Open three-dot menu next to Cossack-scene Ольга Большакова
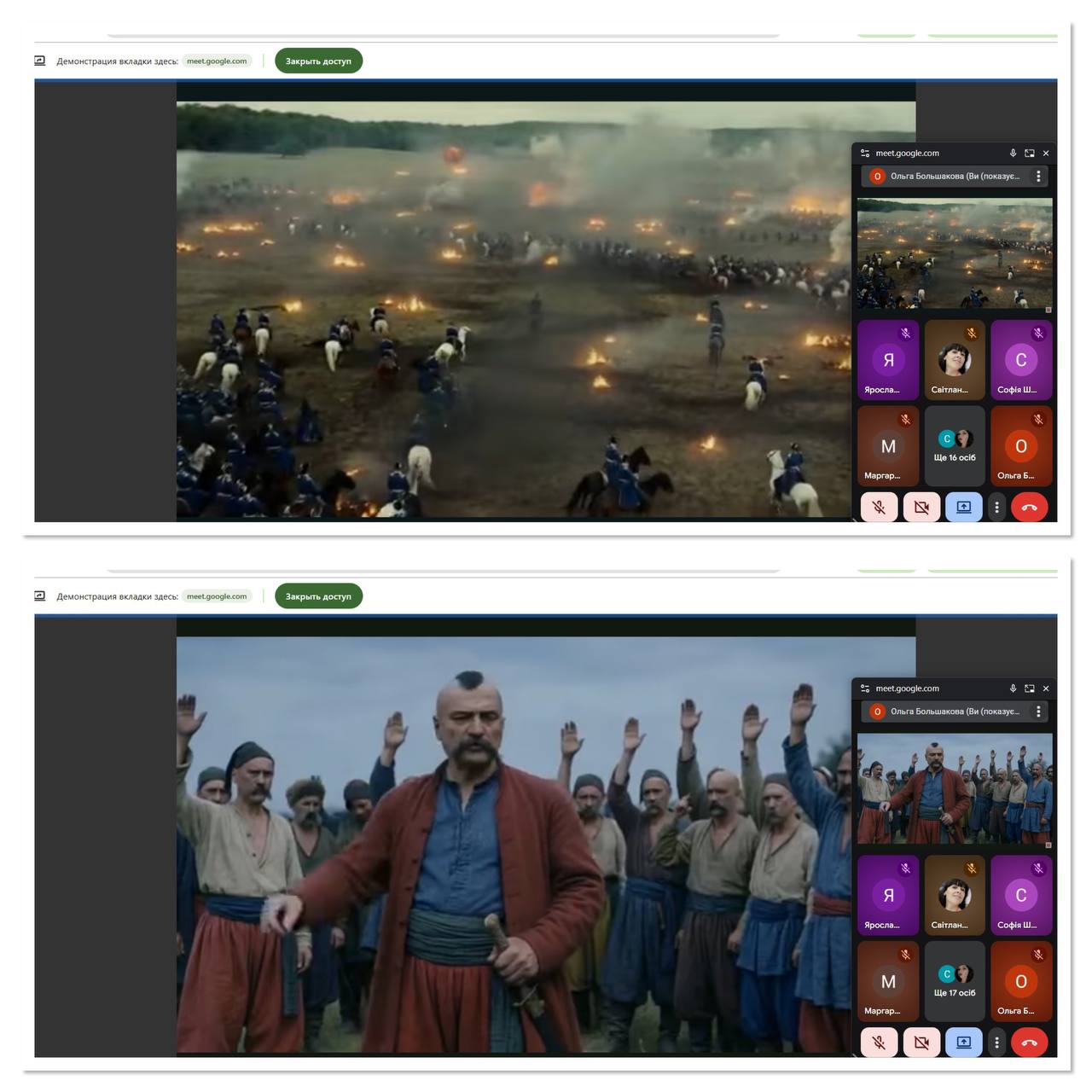This screenshot has height=1092, width=1092. pyautogui.click(x=1038, y=712)
